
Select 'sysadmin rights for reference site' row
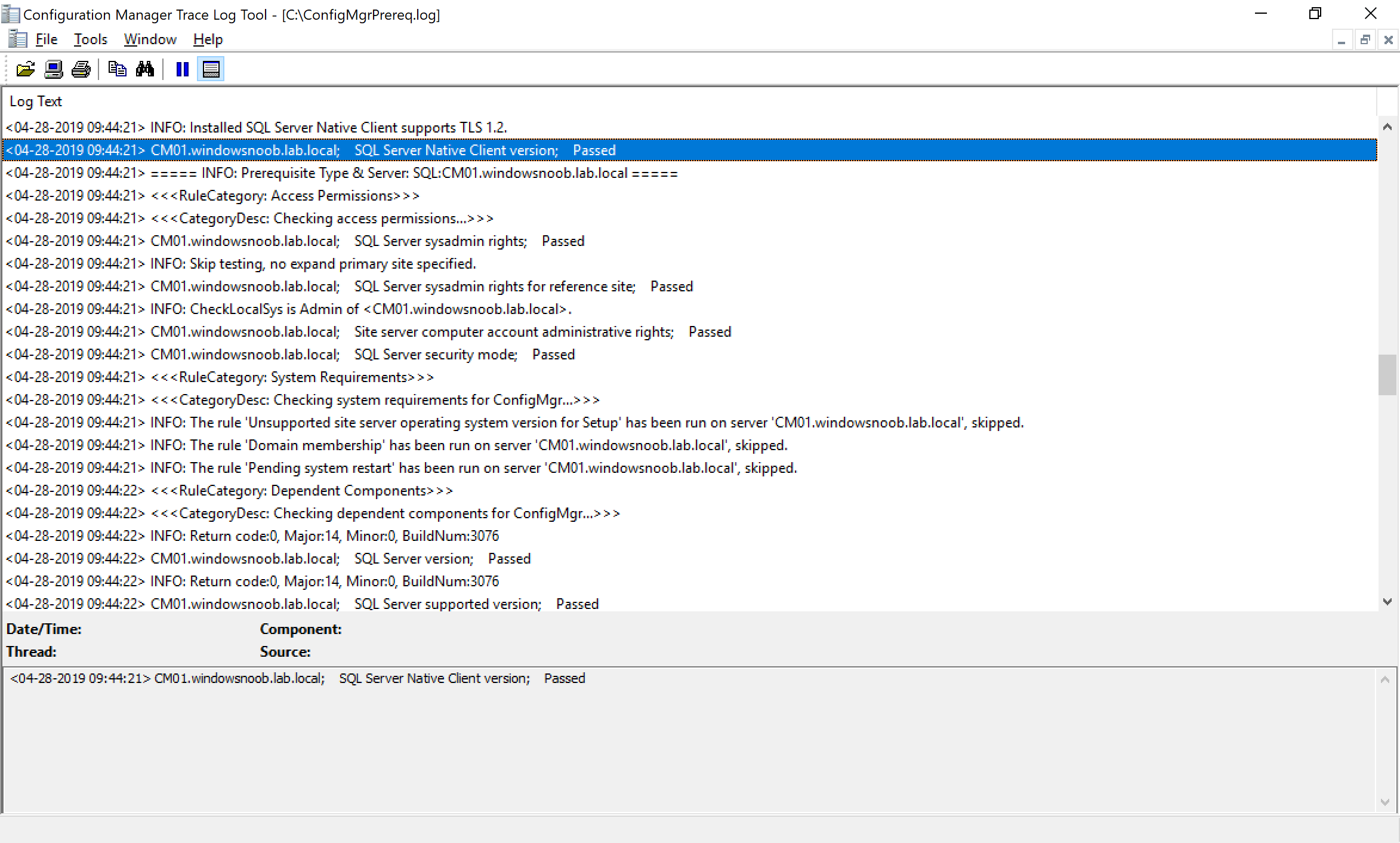click(690, 287)
